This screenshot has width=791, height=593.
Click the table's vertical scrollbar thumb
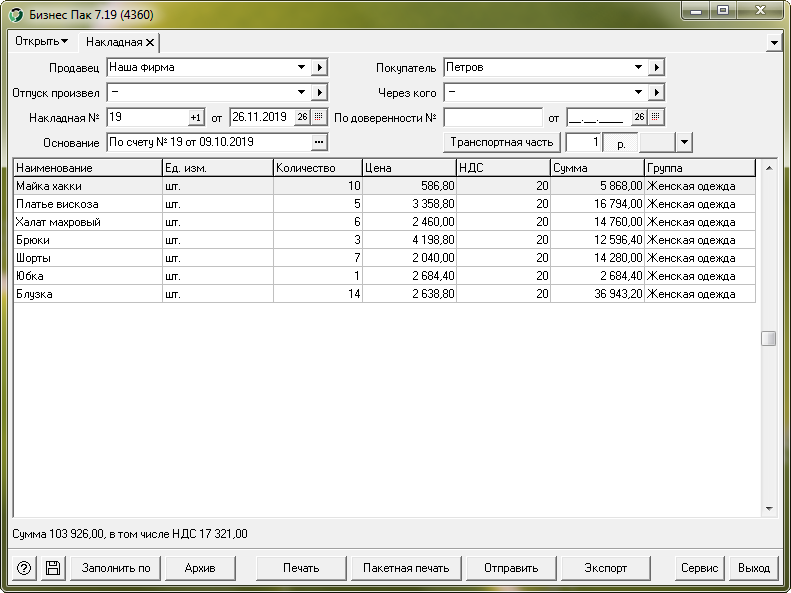(x=768, y=338)
